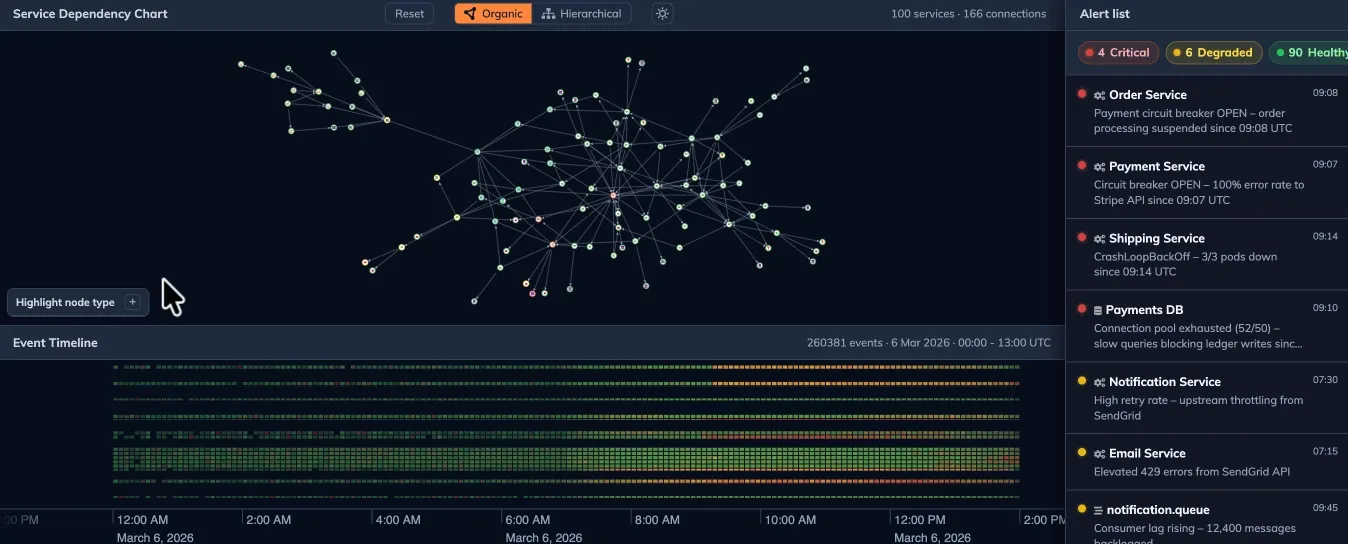
Task: Expand the Highlight node type plus button
Action: pyautogui.click(x=132, y=302)
